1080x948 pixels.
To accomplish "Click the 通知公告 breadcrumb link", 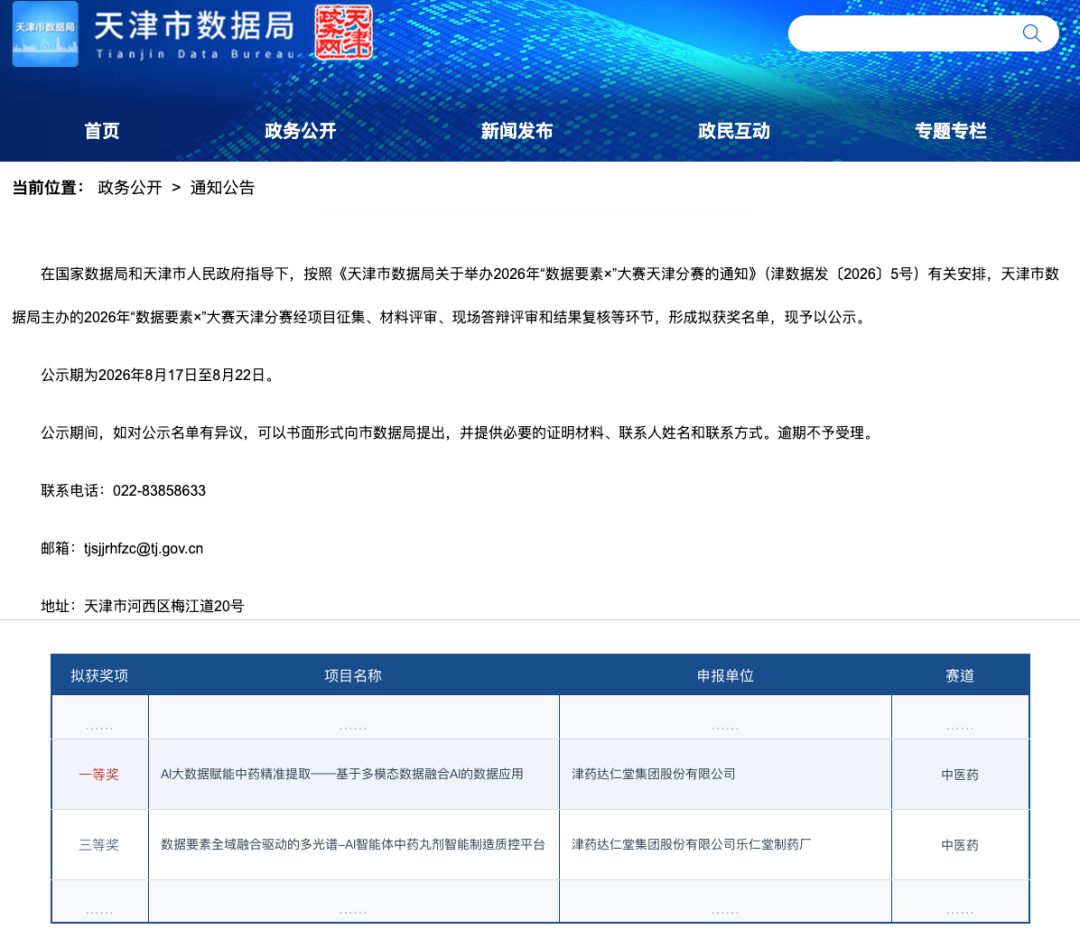I will pyautogui.click(x=222, y=187).
